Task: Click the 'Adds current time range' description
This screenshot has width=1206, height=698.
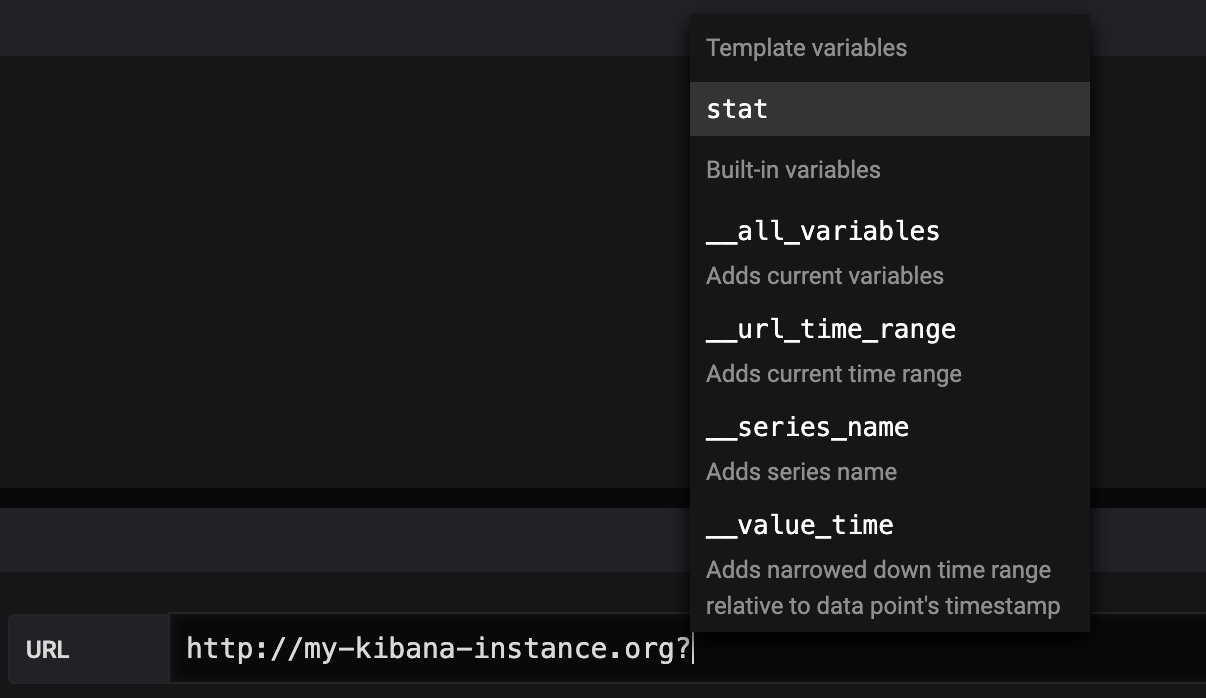Action: (833, 374)
